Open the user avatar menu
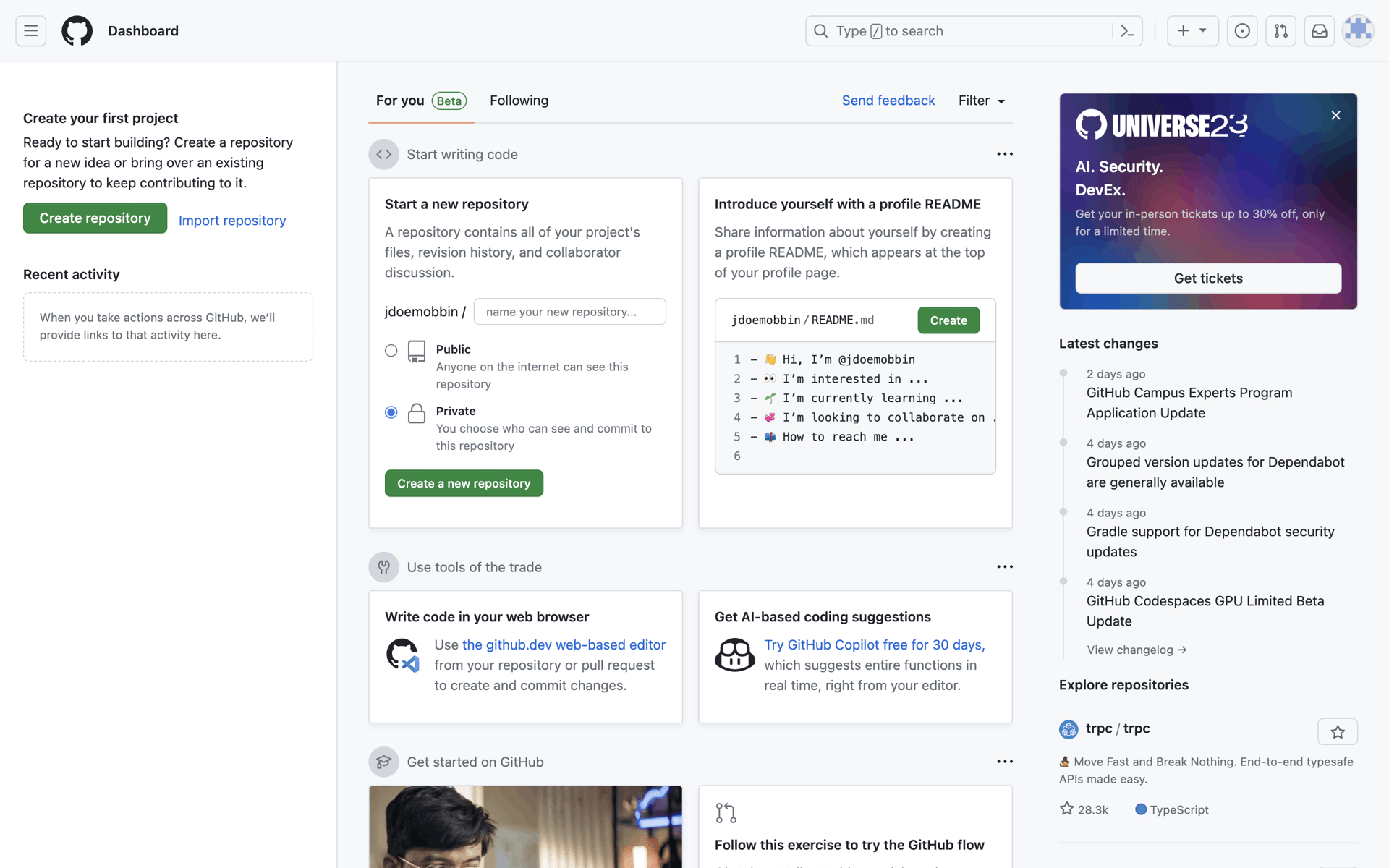This screenshot has height=868, width=1389. [1358, 31]
